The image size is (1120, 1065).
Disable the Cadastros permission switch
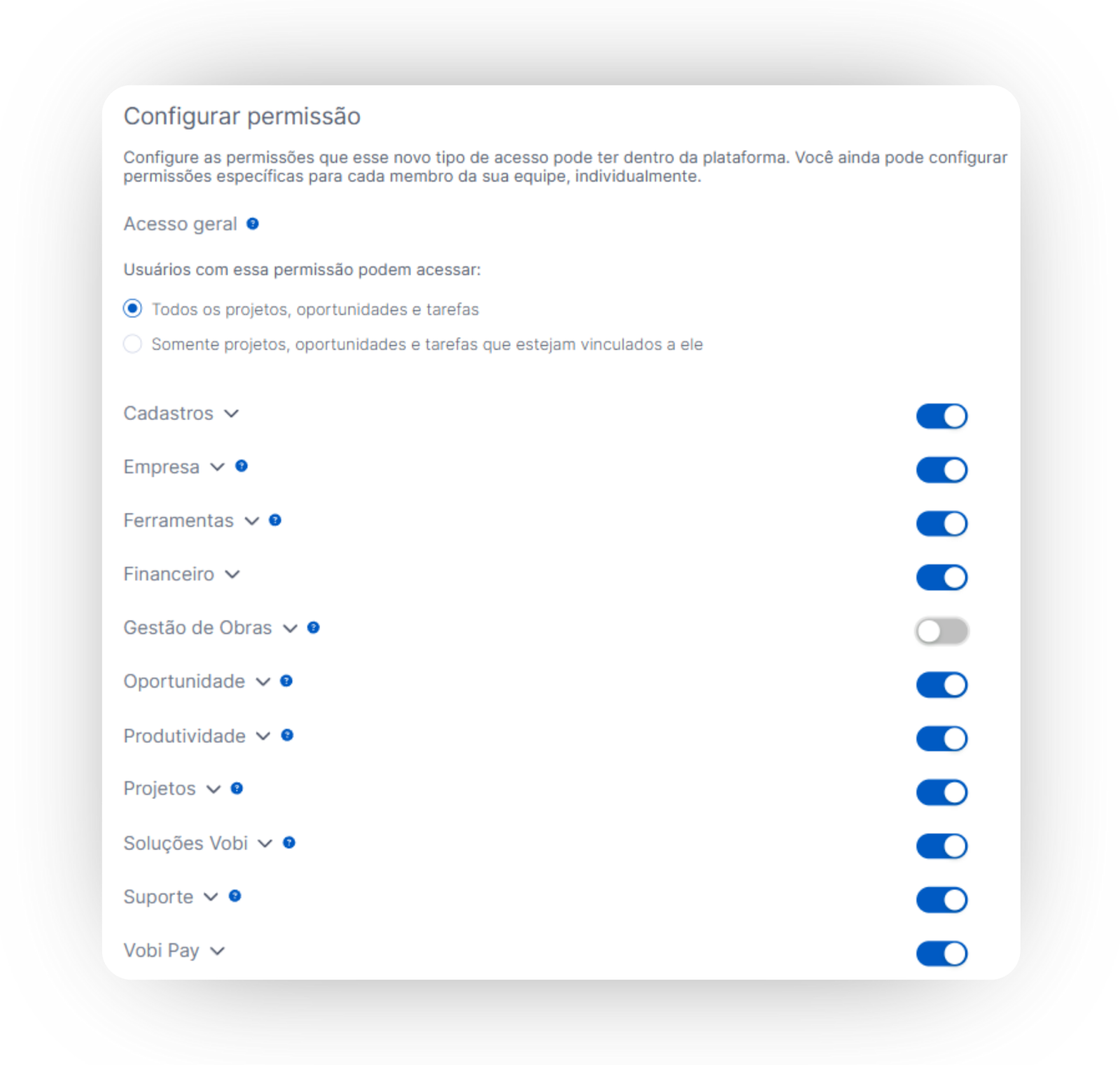(x=941, y=416)
